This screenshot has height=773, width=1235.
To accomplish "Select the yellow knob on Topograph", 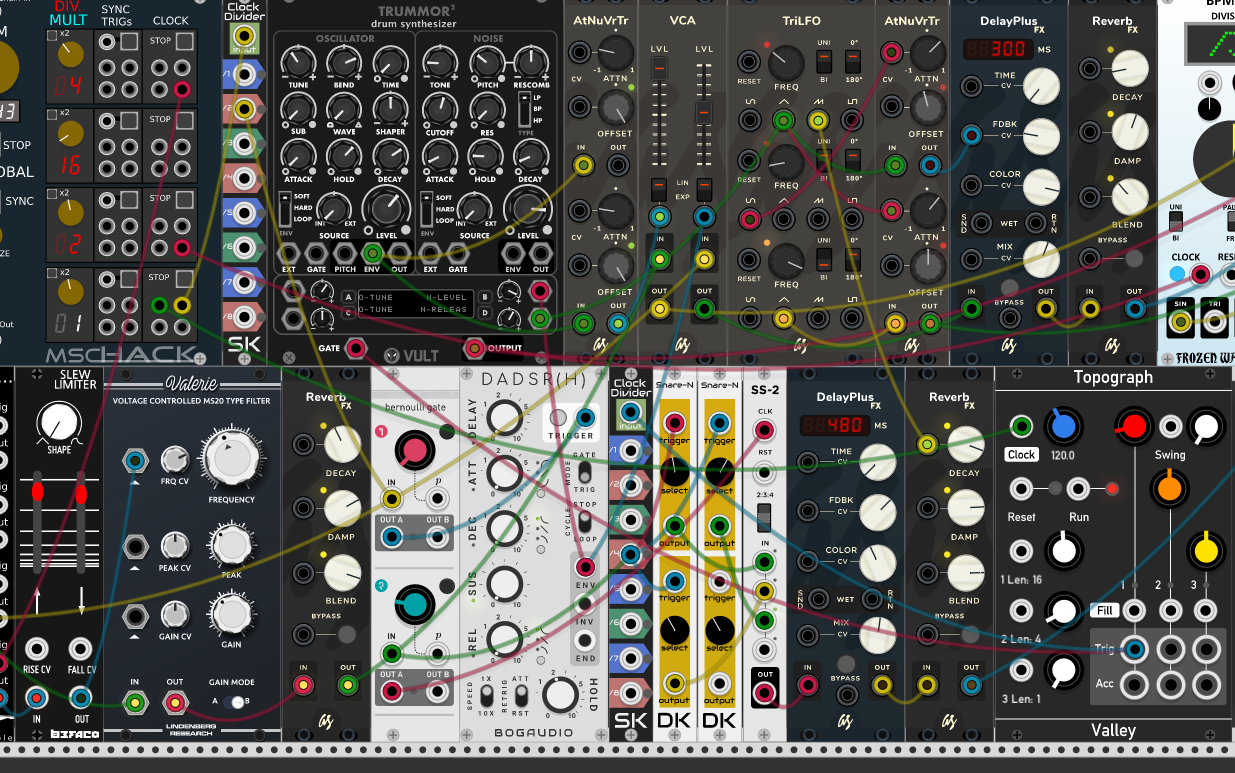I will coord(1207,551).
